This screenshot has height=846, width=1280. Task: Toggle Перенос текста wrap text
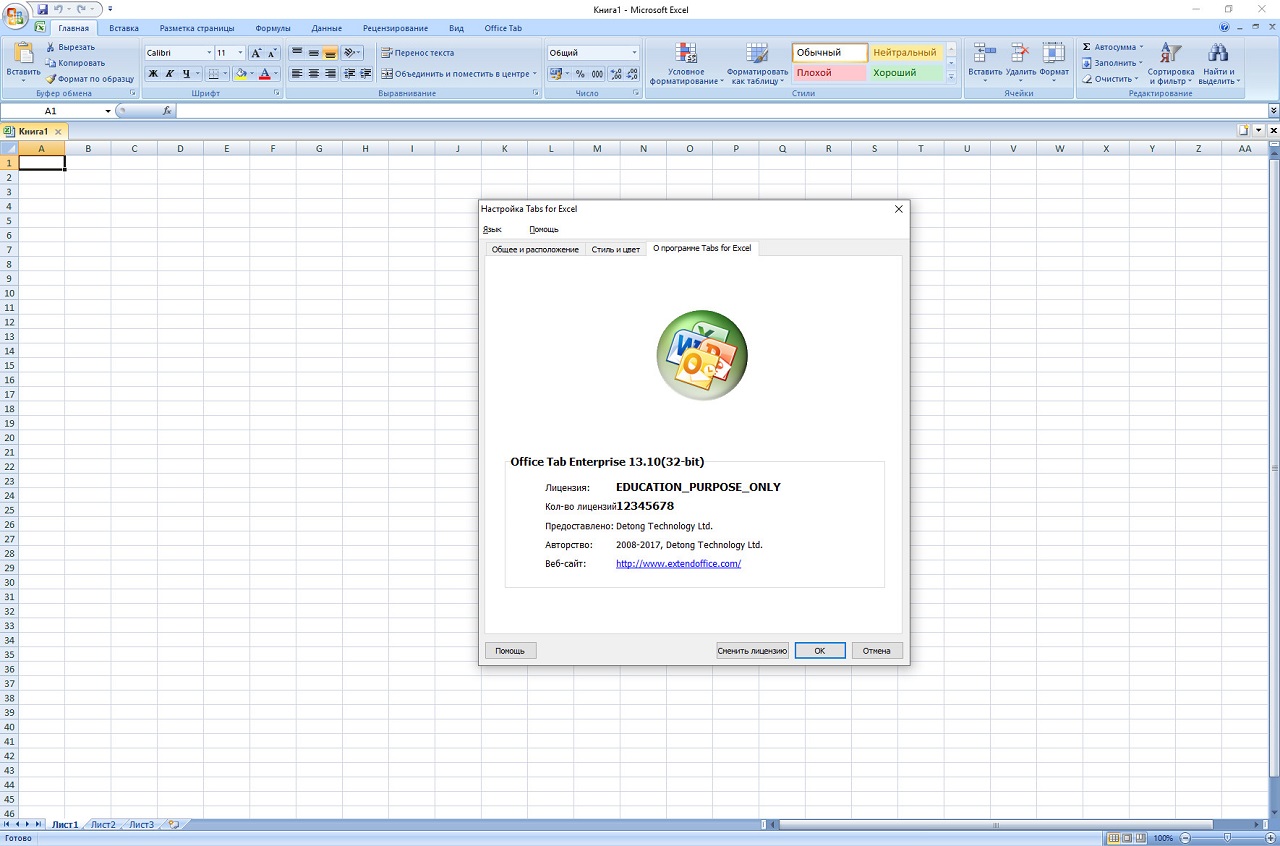click(x=417, y=53)
